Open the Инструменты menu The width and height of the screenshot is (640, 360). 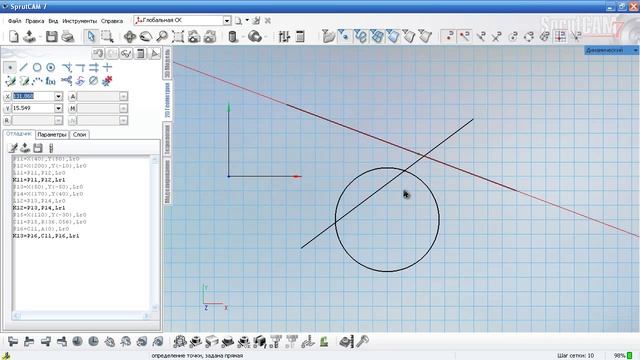click(80, 21)
